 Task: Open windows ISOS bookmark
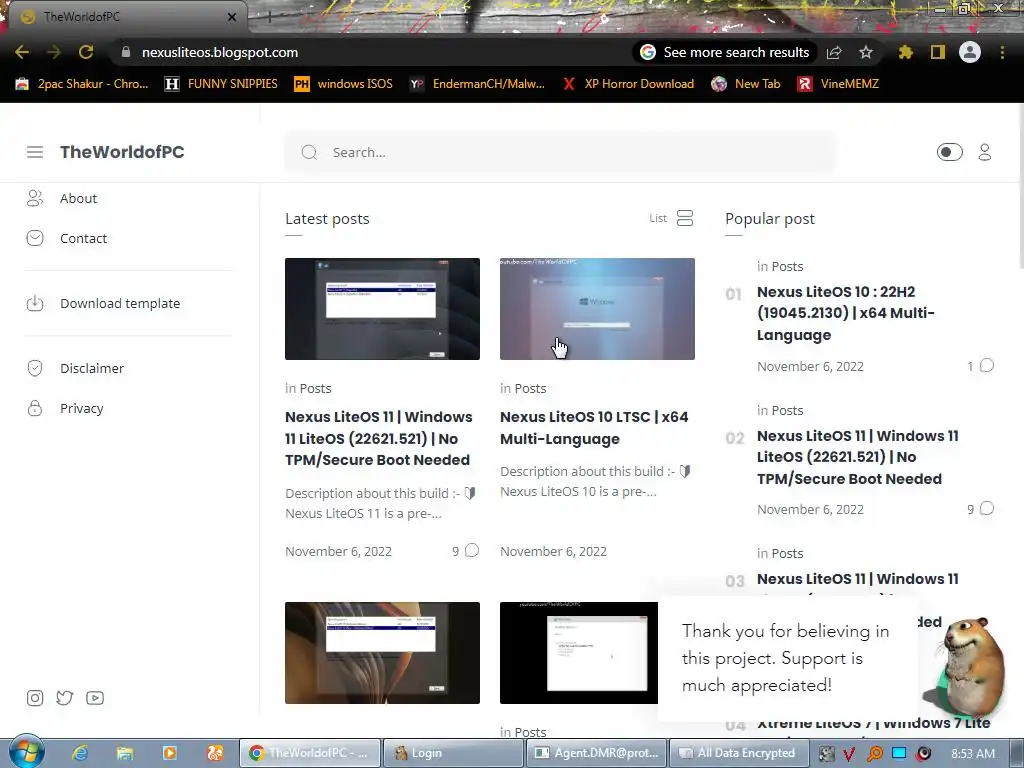(344, 84)
